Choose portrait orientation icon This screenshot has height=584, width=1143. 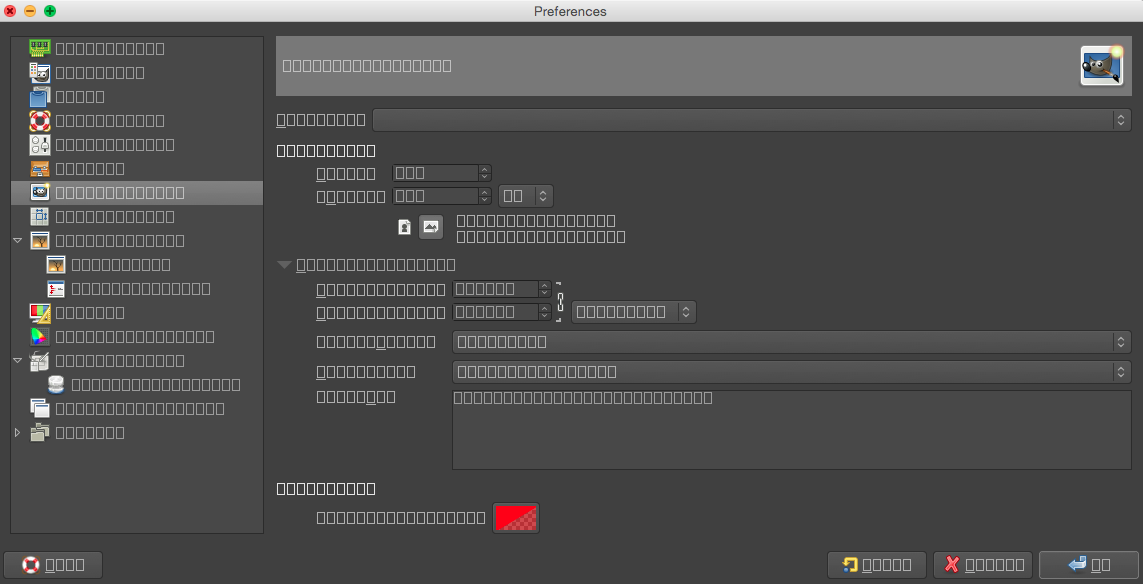coord(405,227)
